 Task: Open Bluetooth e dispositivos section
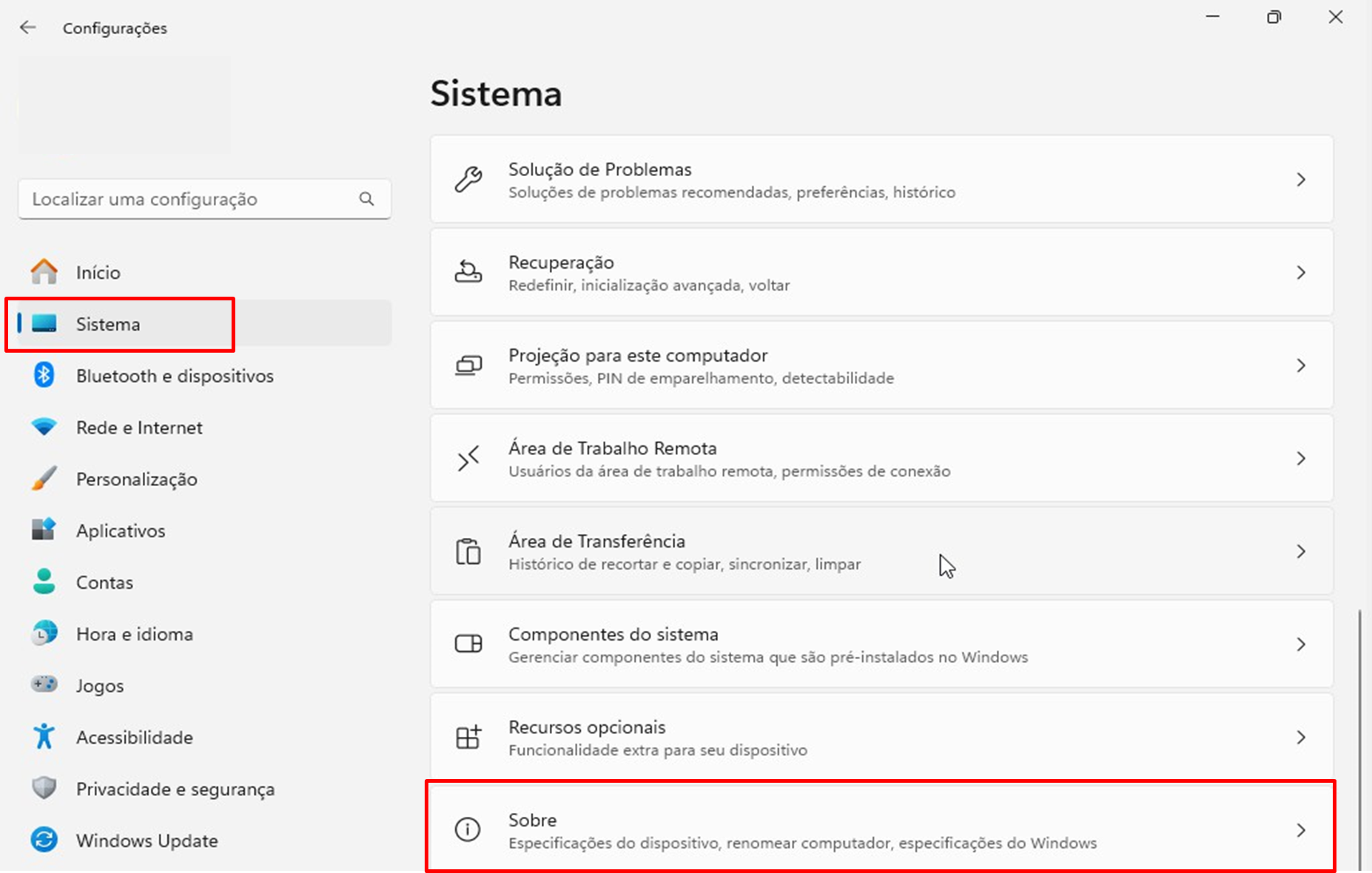[x=205, y=375]
